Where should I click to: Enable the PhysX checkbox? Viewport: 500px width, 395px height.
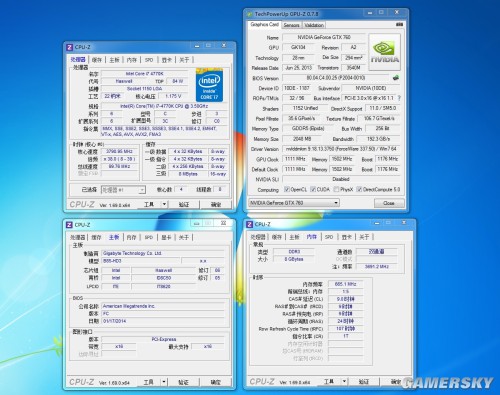click(x=336, y=189)
